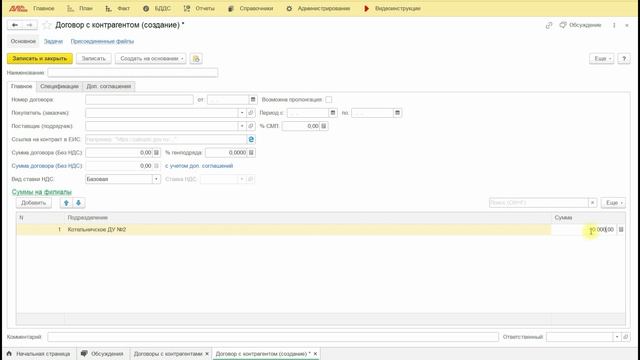Open calendar for period 'по' field
Image resolution: width=640 pixels, height=360 pixels.
click(397, 113)
